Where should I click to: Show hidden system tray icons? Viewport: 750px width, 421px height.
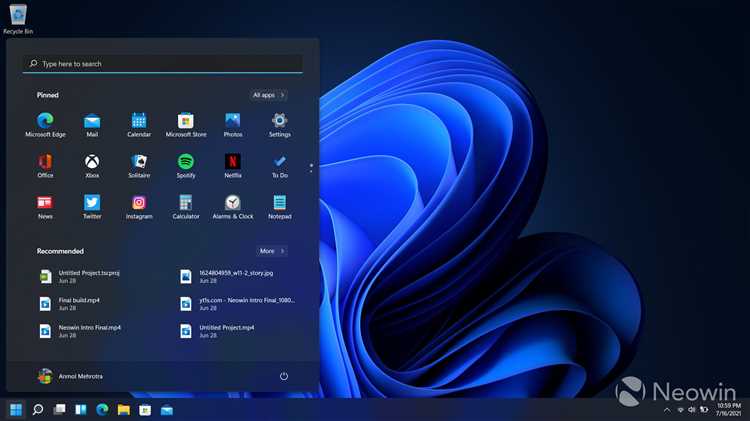[x=667, y=410]
